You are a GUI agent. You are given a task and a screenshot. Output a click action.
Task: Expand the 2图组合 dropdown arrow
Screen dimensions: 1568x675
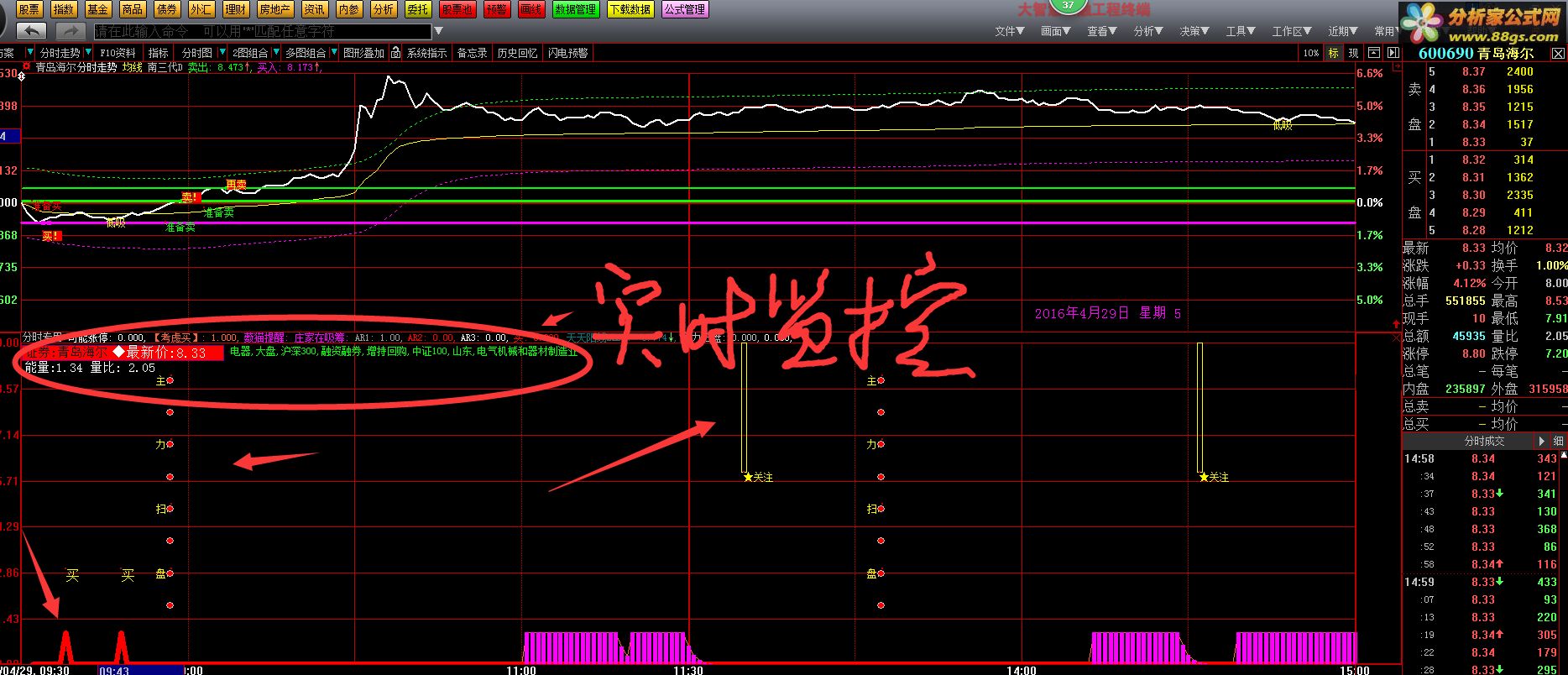coord(275,53)
